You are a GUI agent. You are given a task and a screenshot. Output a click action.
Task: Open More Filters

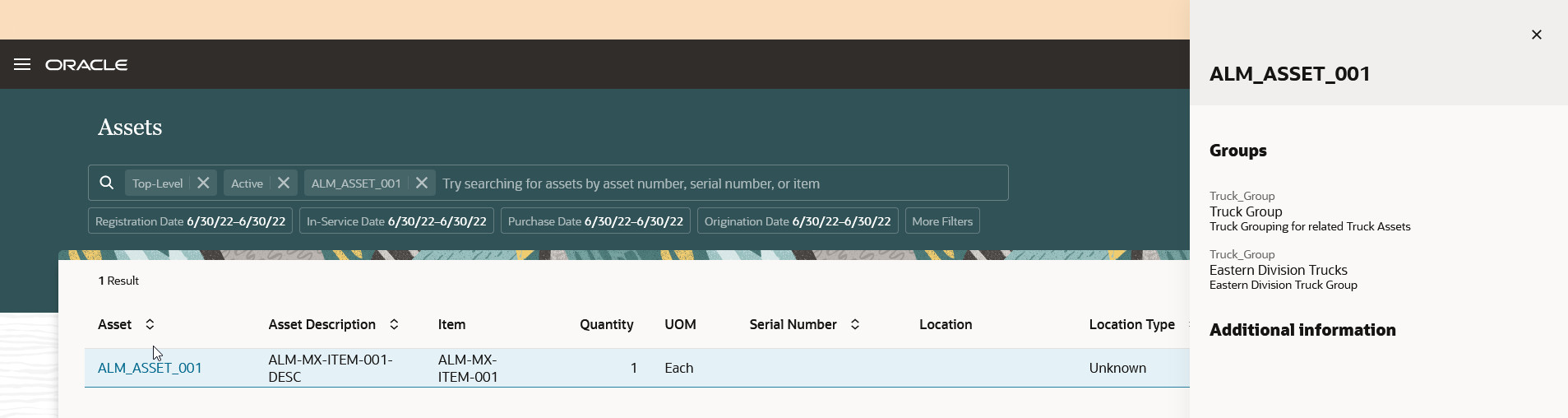tap(942, 221)
